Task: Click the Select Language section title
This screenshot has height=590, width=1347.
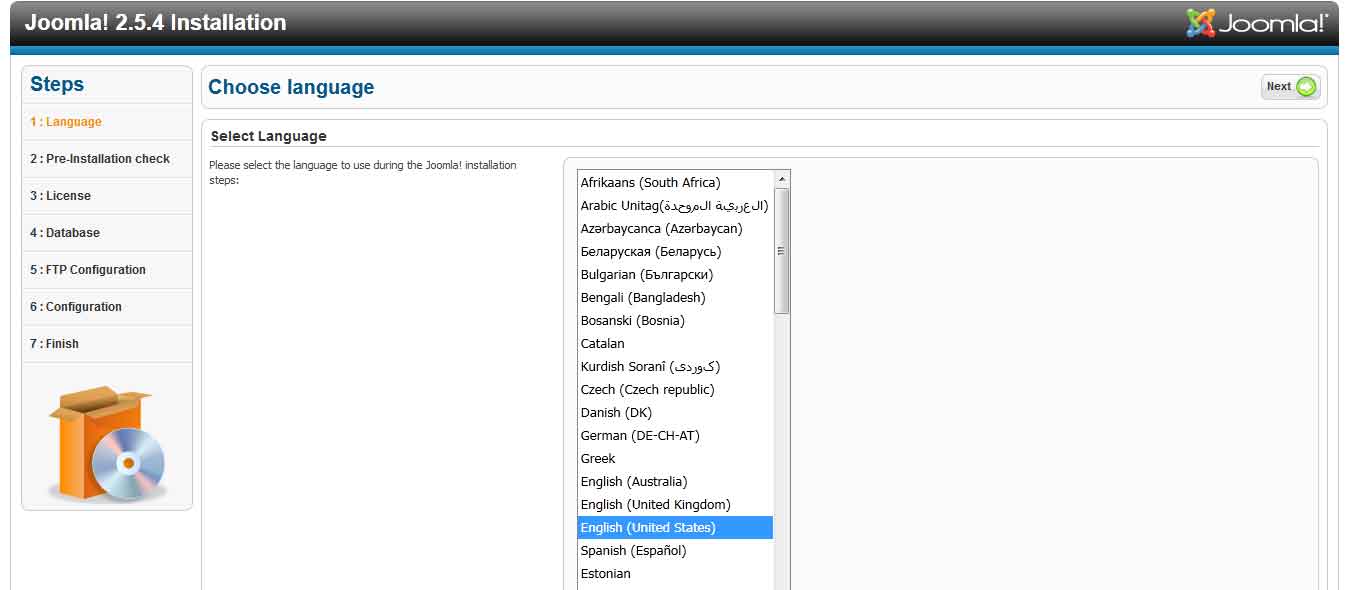Action: [x=268, y=136]
